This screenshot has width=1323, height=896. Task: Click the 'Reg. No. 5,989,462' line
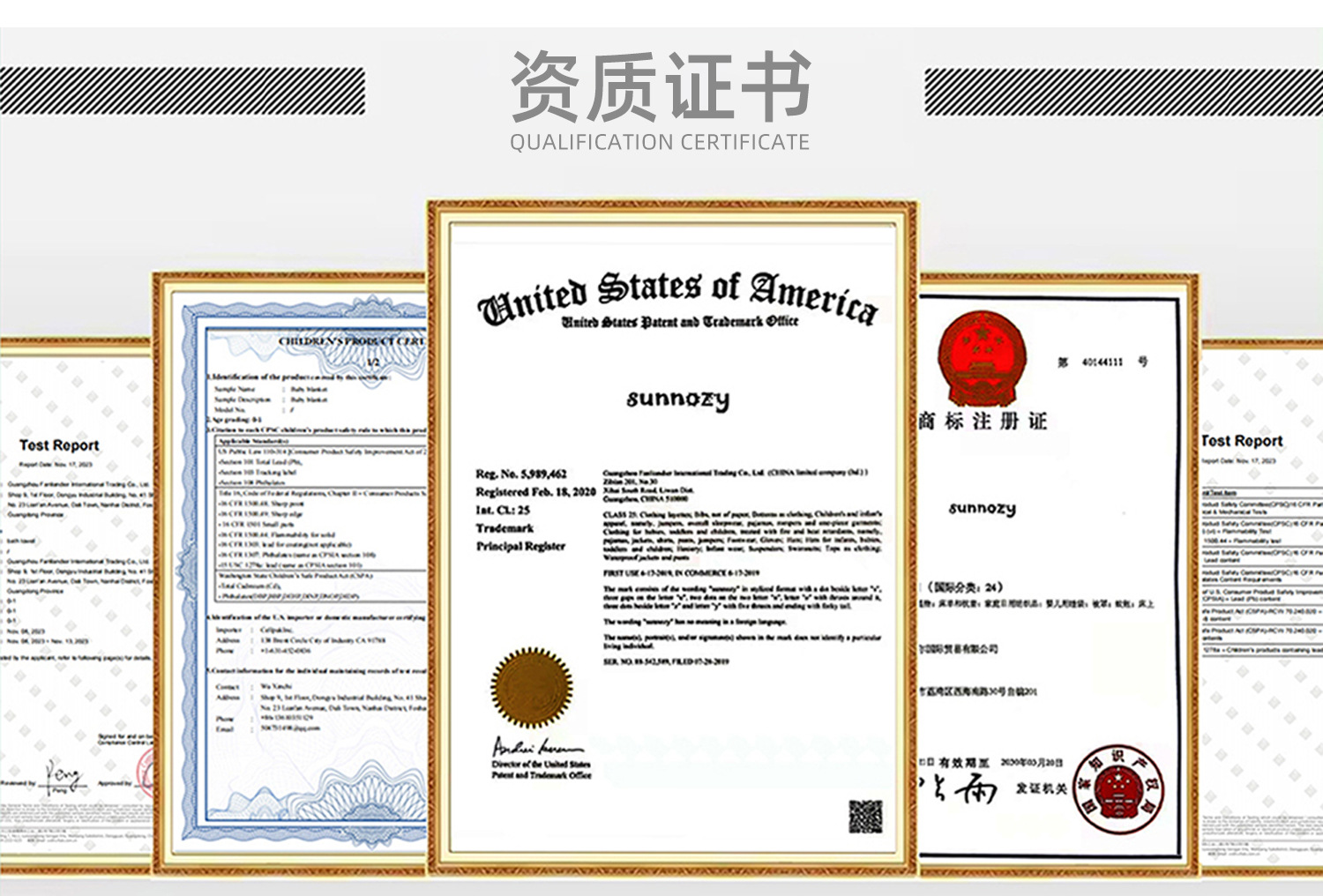tap(521, 474)
